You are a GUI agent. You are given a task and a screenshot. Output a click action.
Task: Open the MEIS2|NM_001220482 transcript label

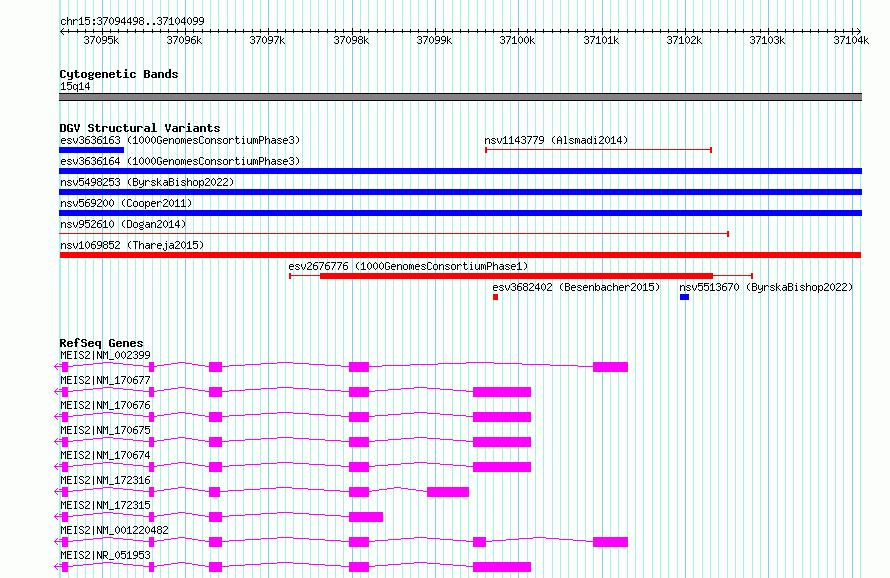(114, 530)
